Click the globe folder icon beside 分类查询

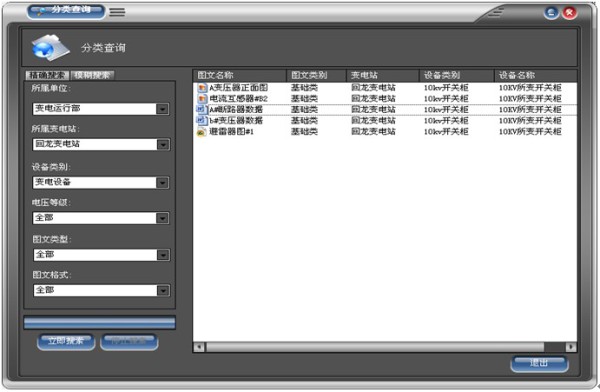click(x=50, y=47)
